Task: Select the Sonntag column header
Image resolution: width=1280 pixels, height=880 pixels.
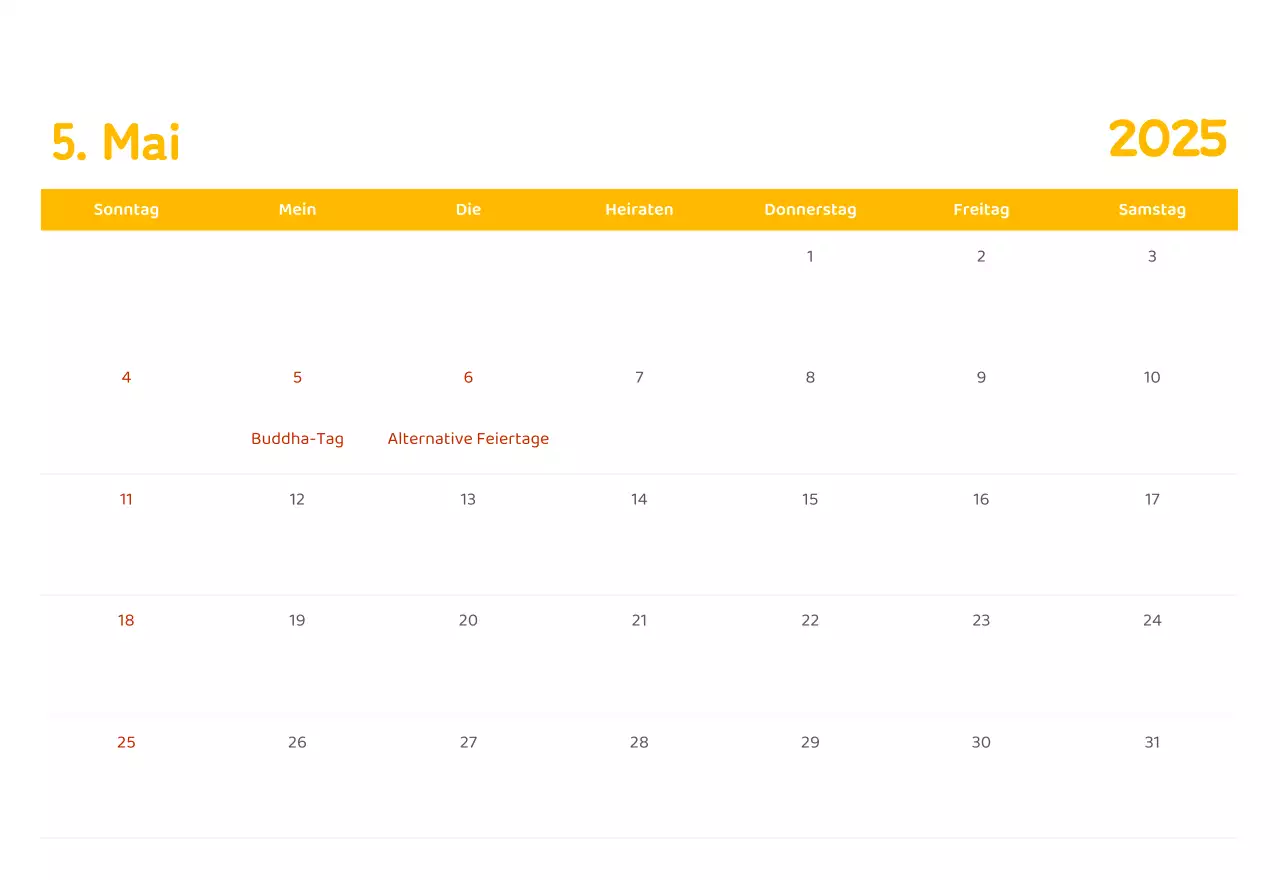Action: point(126,209)
